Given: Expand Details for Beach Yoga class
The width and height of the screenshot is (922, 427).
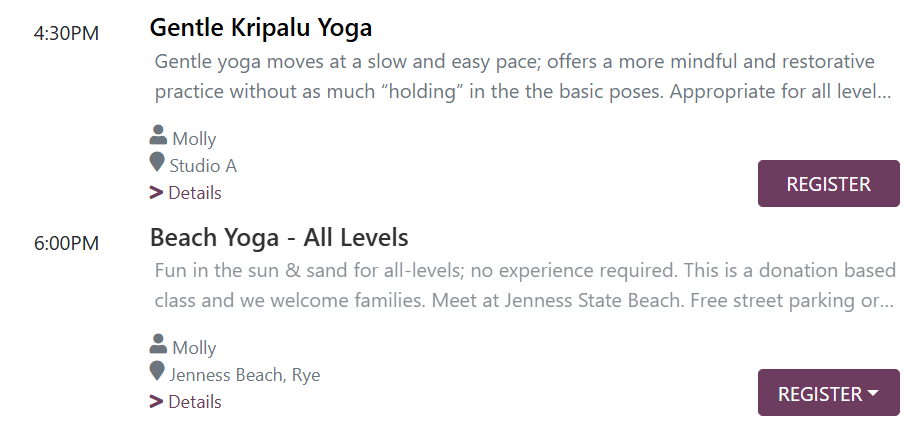Looking at the screenshot, I should 194,402.
